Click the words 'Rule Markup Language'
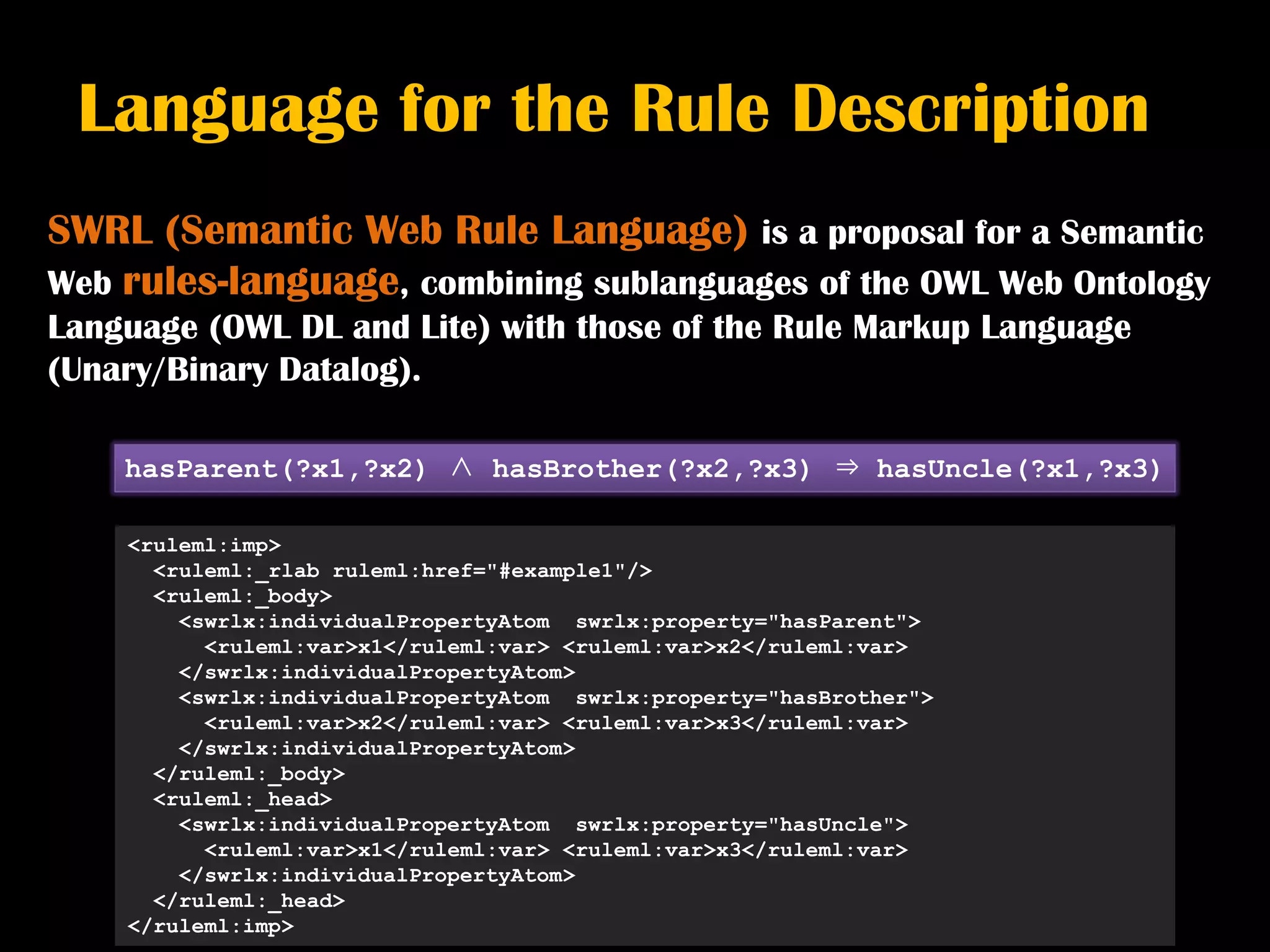This screenshot has width=1270, height=952. 951,328
